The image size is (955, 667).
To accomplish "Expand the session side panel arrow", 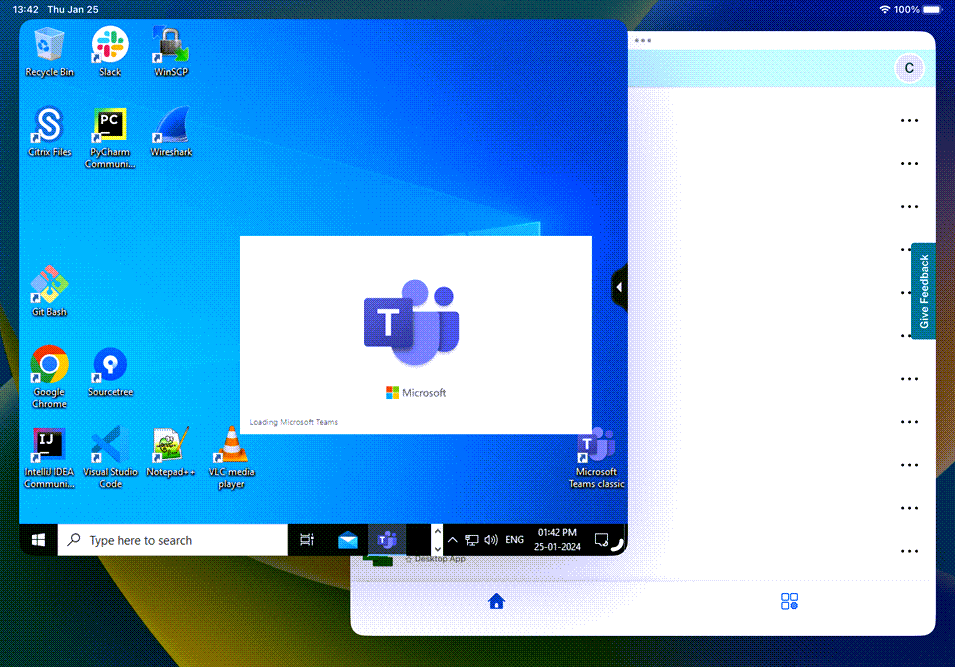I will point(619,287).
